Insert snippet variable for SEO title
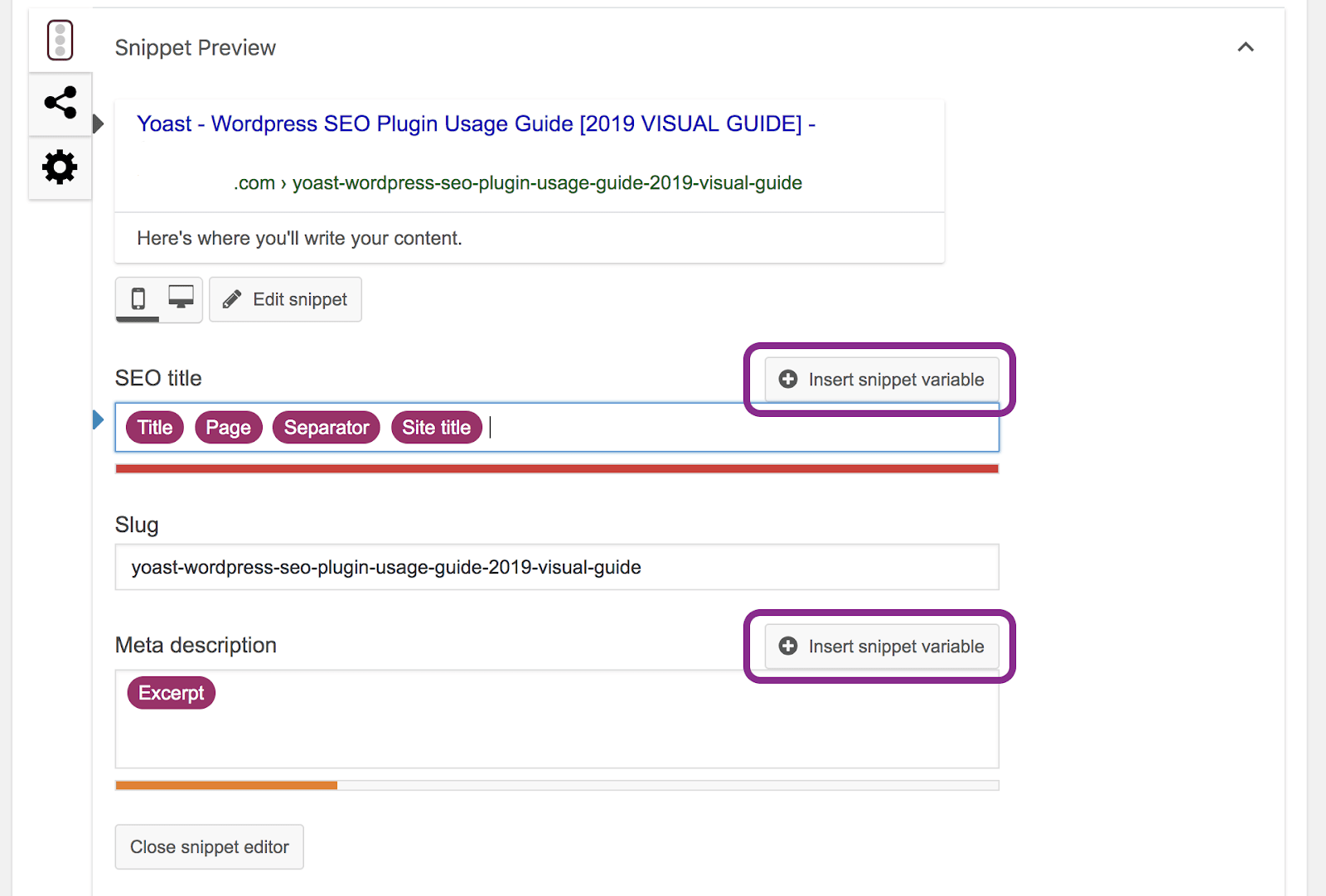This screenshot has height=896, width=1326. 881,380
